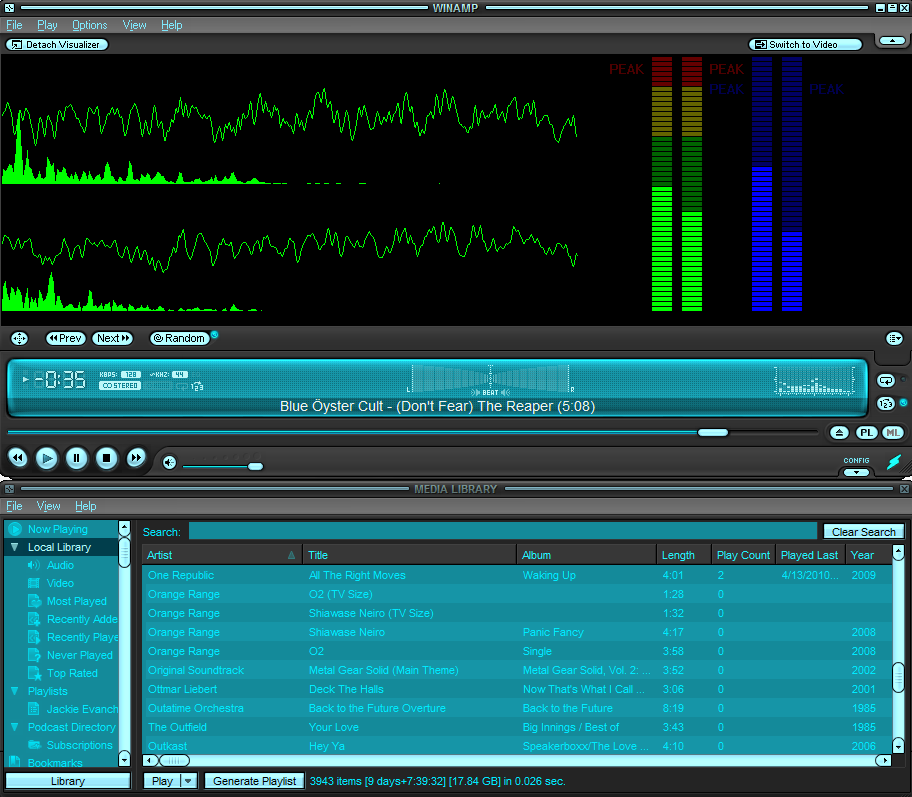Start playback with the Play button

47,458
